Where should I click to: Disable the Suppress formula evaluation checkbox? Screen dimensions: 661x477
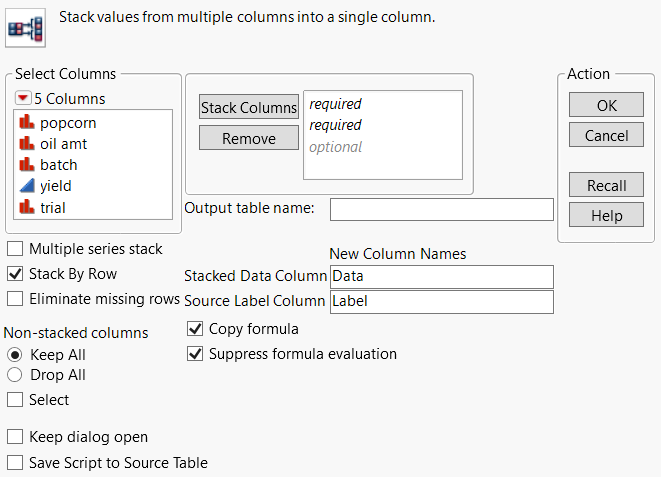(195, 354)
